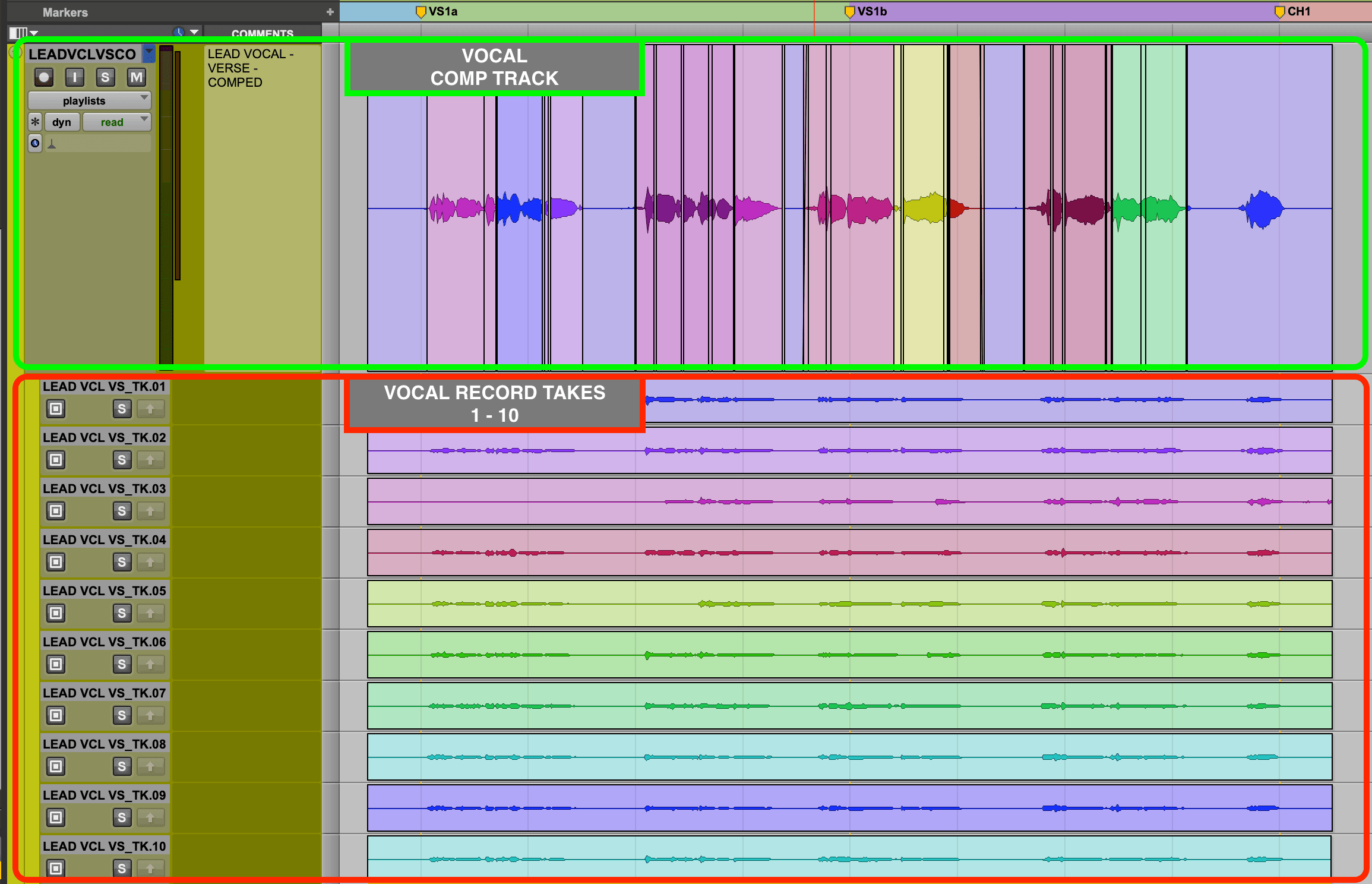Show TK.04 playlist in the main lane

point(56,562)
